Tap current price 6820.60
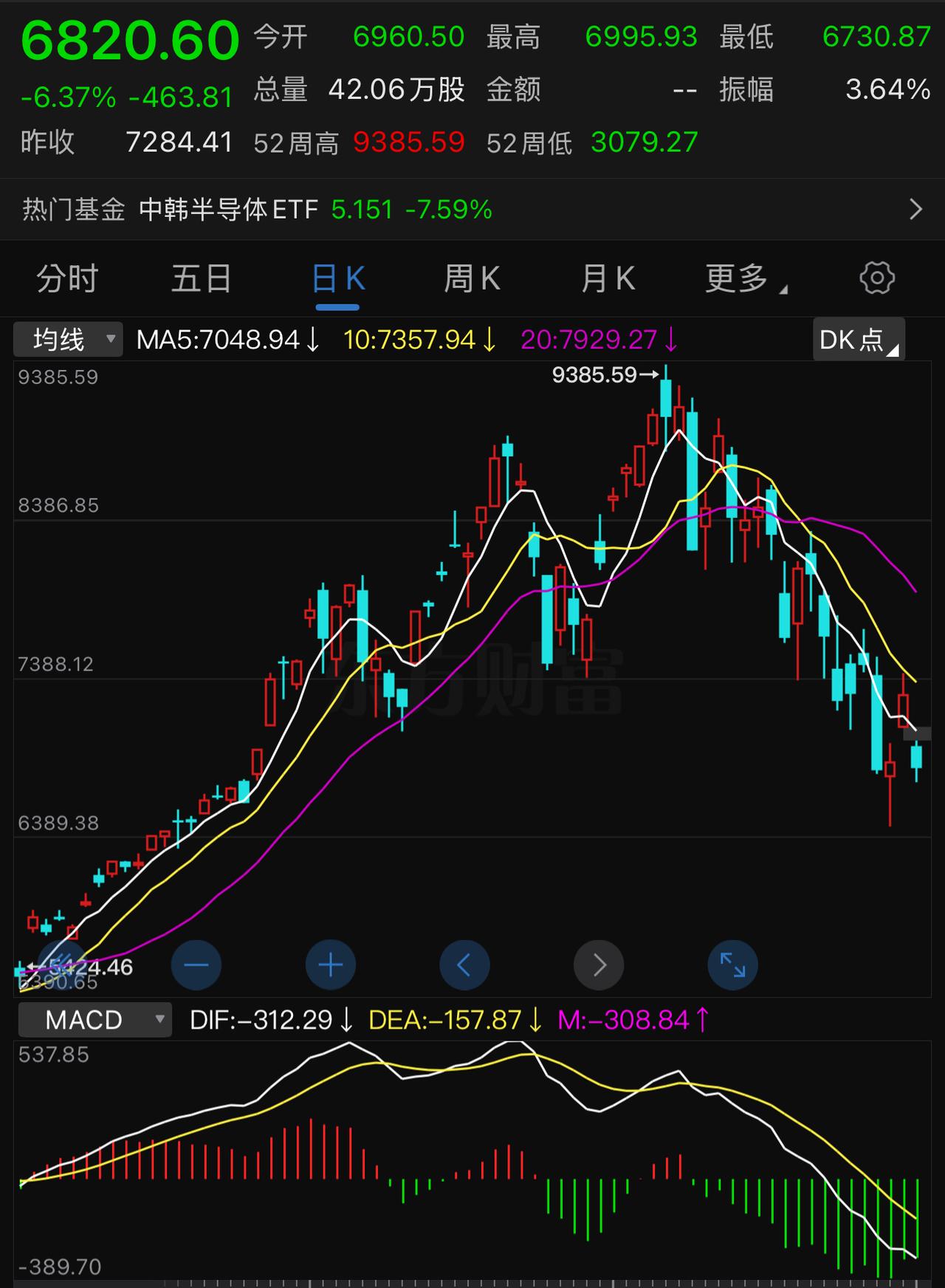The width and height of the screenshot is (945, 1288). 130,41
